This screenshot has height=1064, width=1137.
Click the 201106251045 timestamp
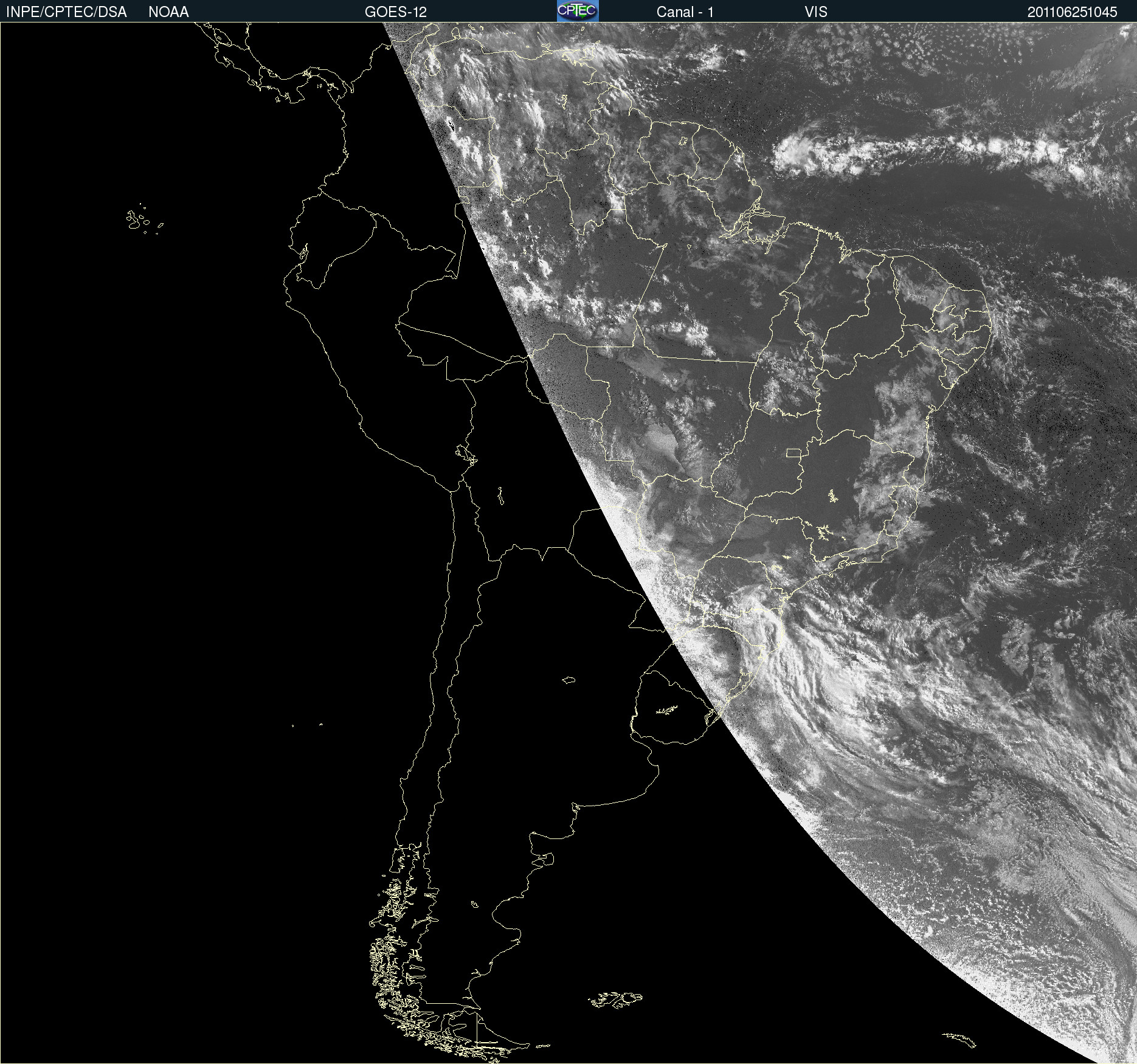point(1072,12)
